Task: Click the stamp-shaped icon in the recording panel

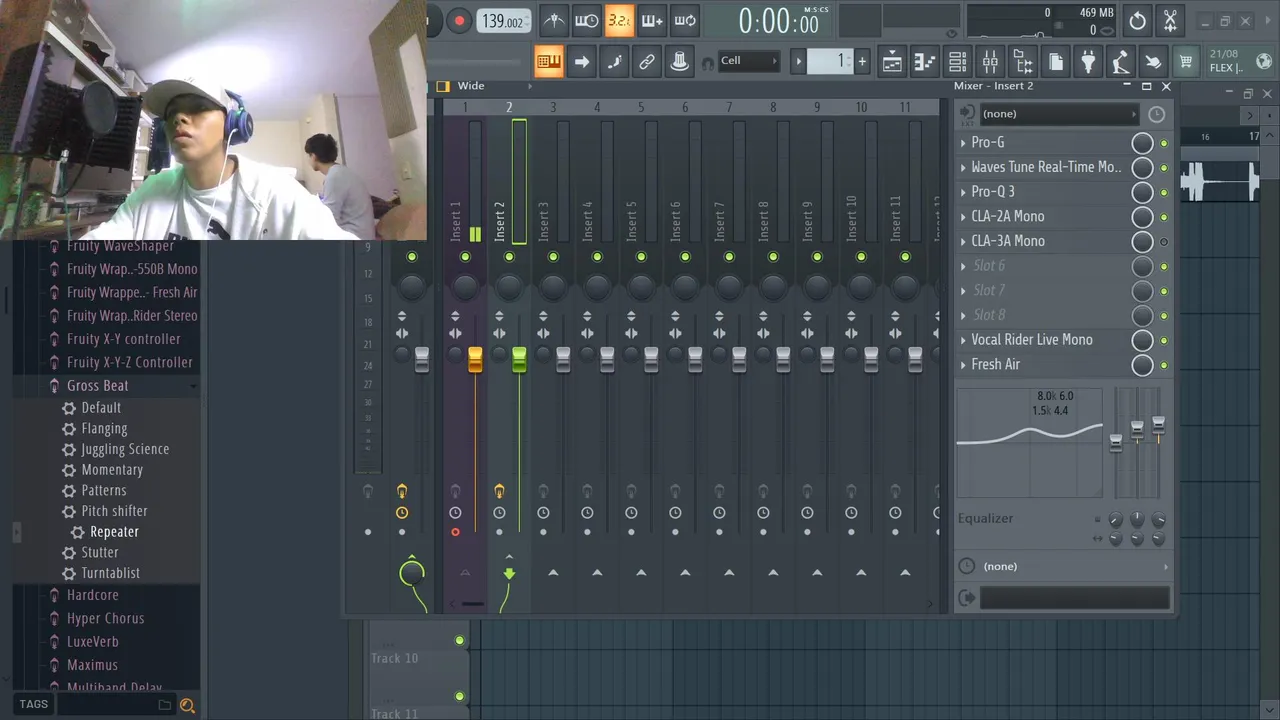Action: tap(680, 62)
